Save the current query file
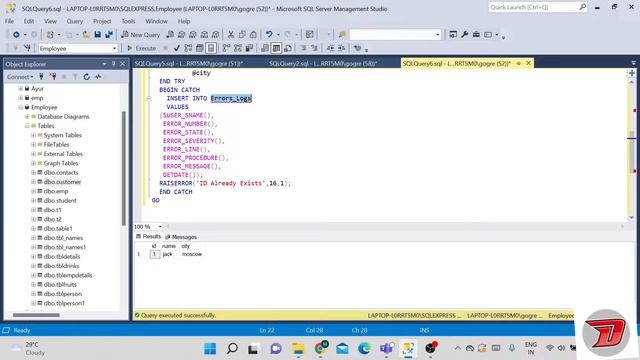The height and width of the screenshot is (360, 640). pyautogui.click(x=98, y=35)
